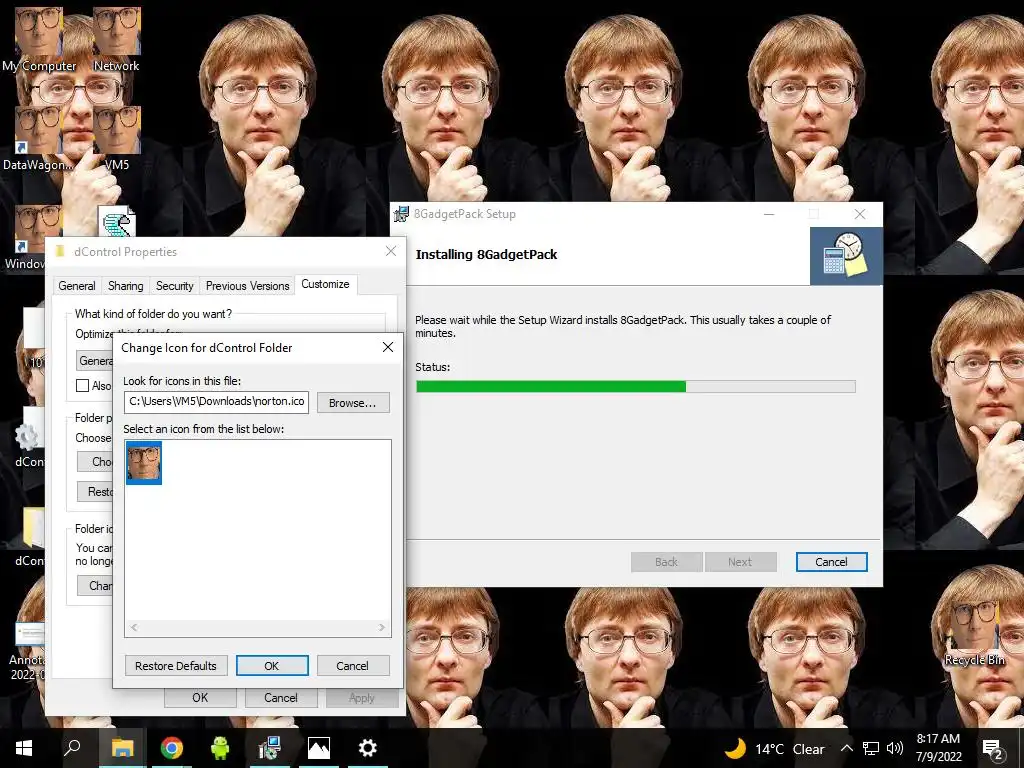
Task: Minimize the 8GadgetPack Setup window
Action: click(769, 214)
